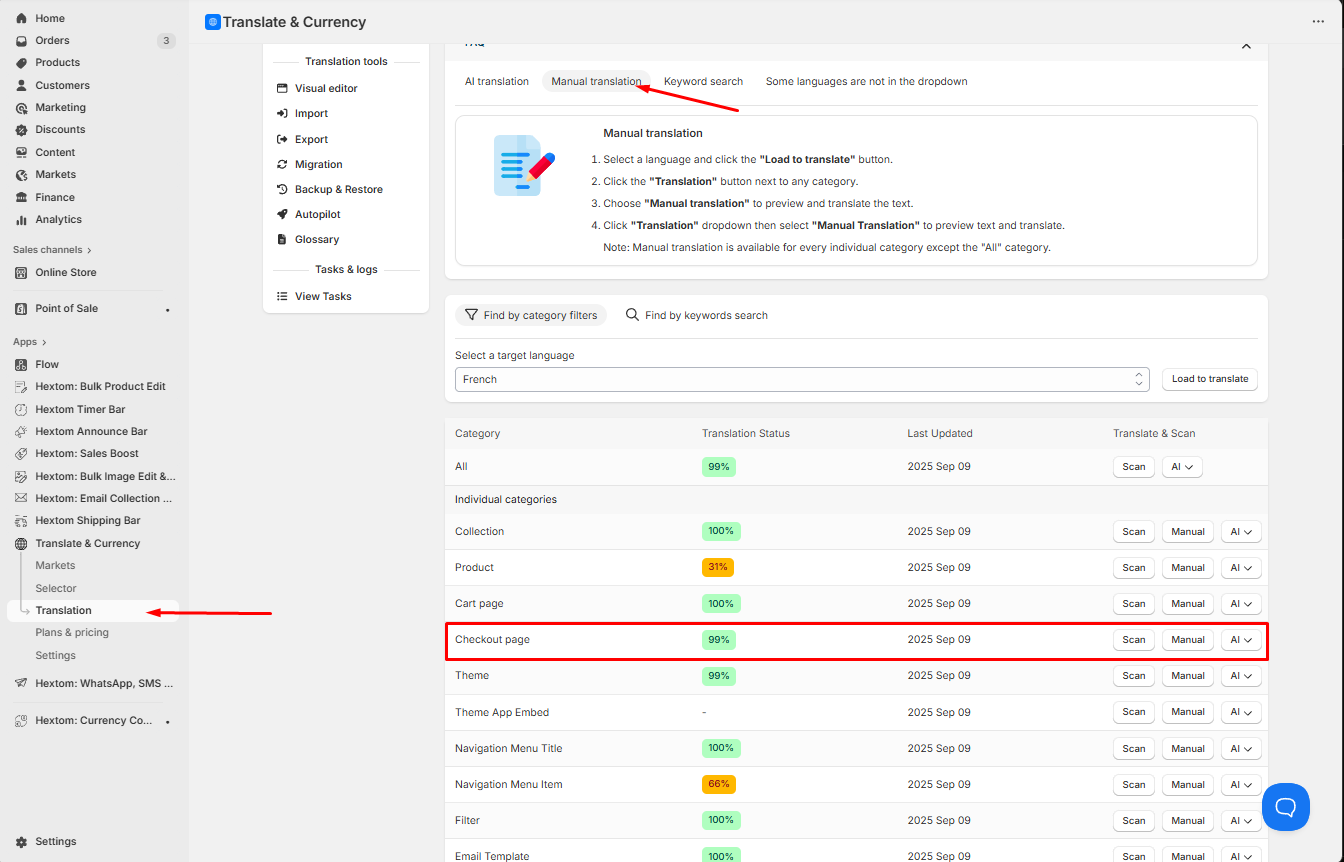Open AI dropdown for Collection row
Viewport: 1344px width, 862px height.
coord(1241,532)
